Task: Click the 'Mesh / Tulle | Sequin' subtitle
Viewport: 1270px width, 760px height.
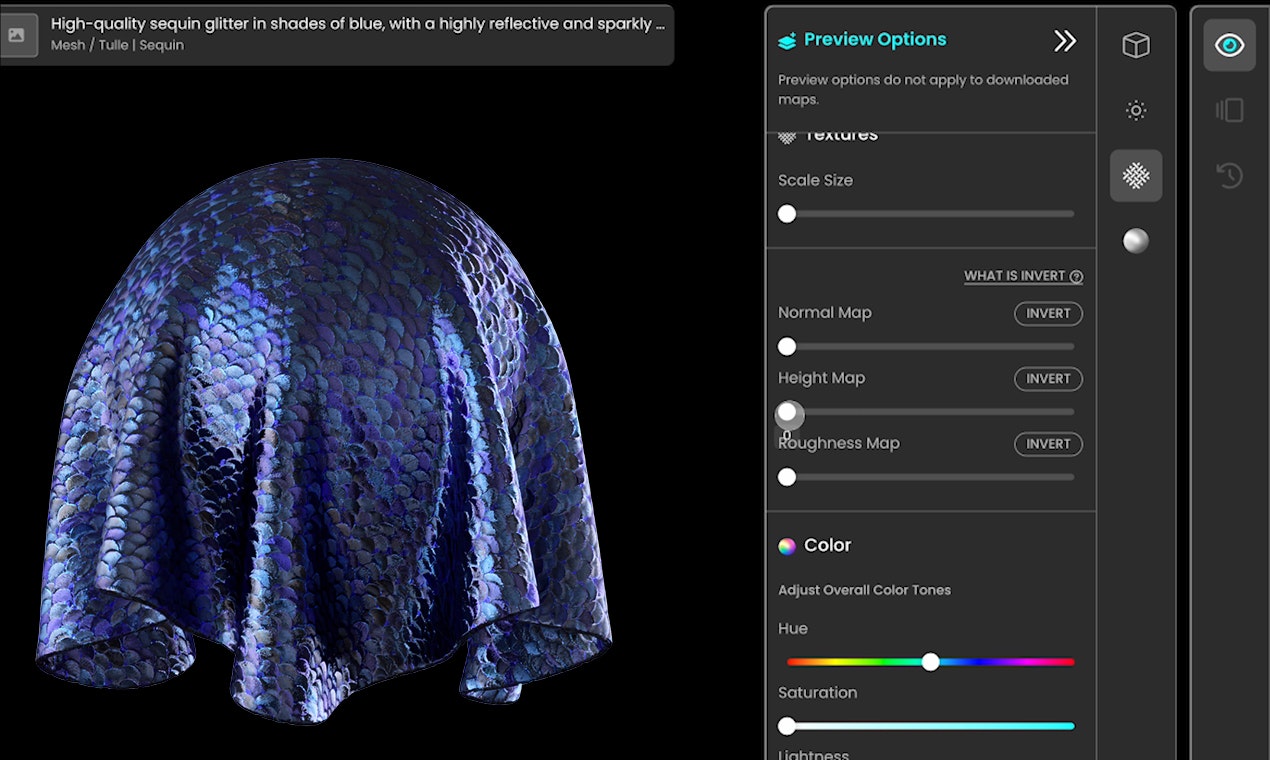Action: (117, 45)
